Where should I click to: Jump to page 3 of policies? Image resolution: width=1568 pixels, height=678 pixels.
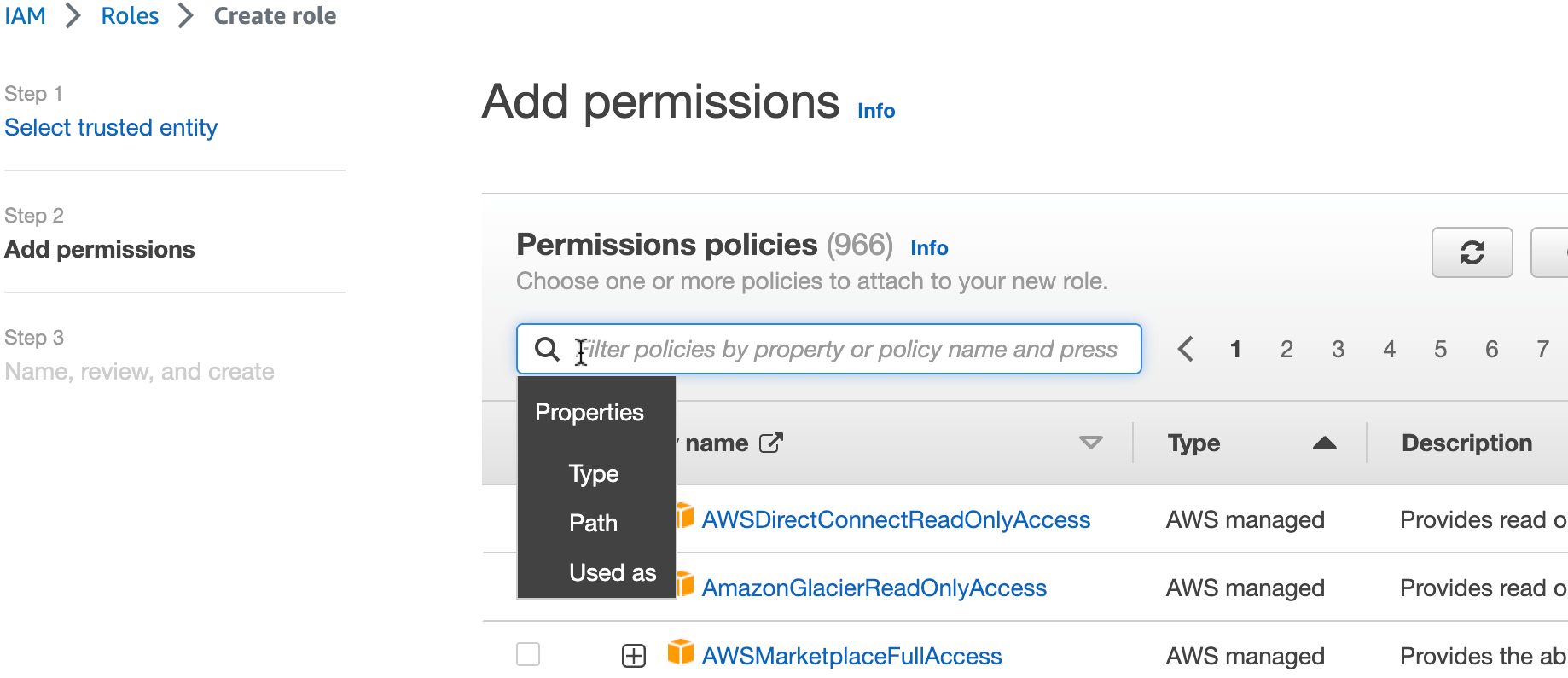(x=1338, y=349)
